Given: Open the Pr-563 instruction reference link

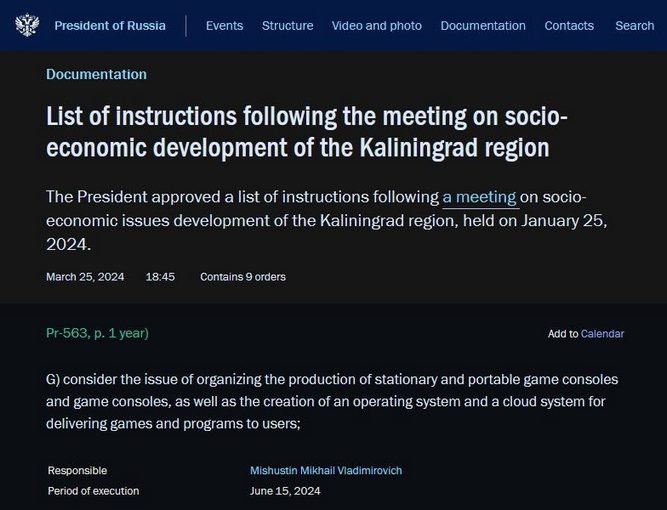Looking at the screenshot, I should 97,333.
